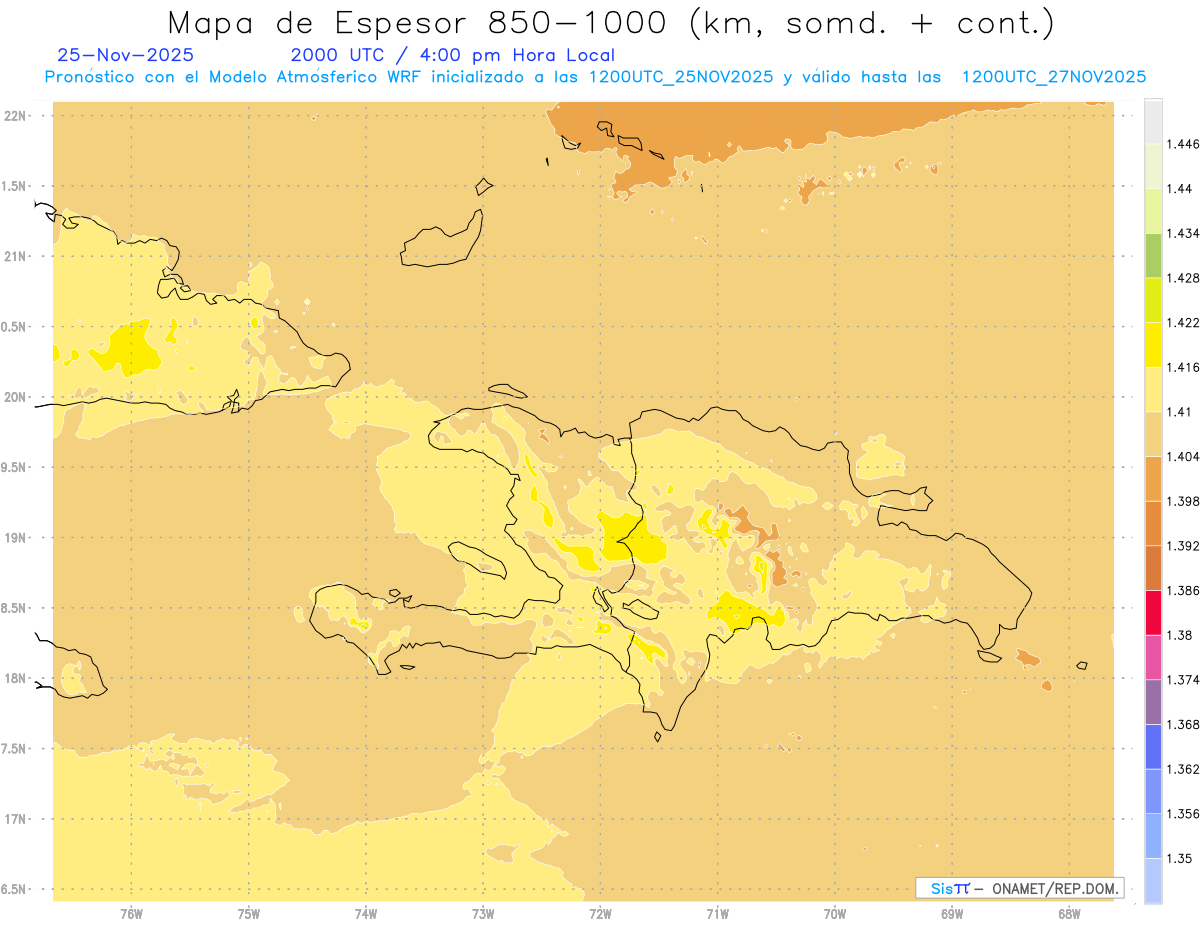Click the 71W longitude label
The height and width of the screenshot is (927, 1200).
click(x=717, y=913)
